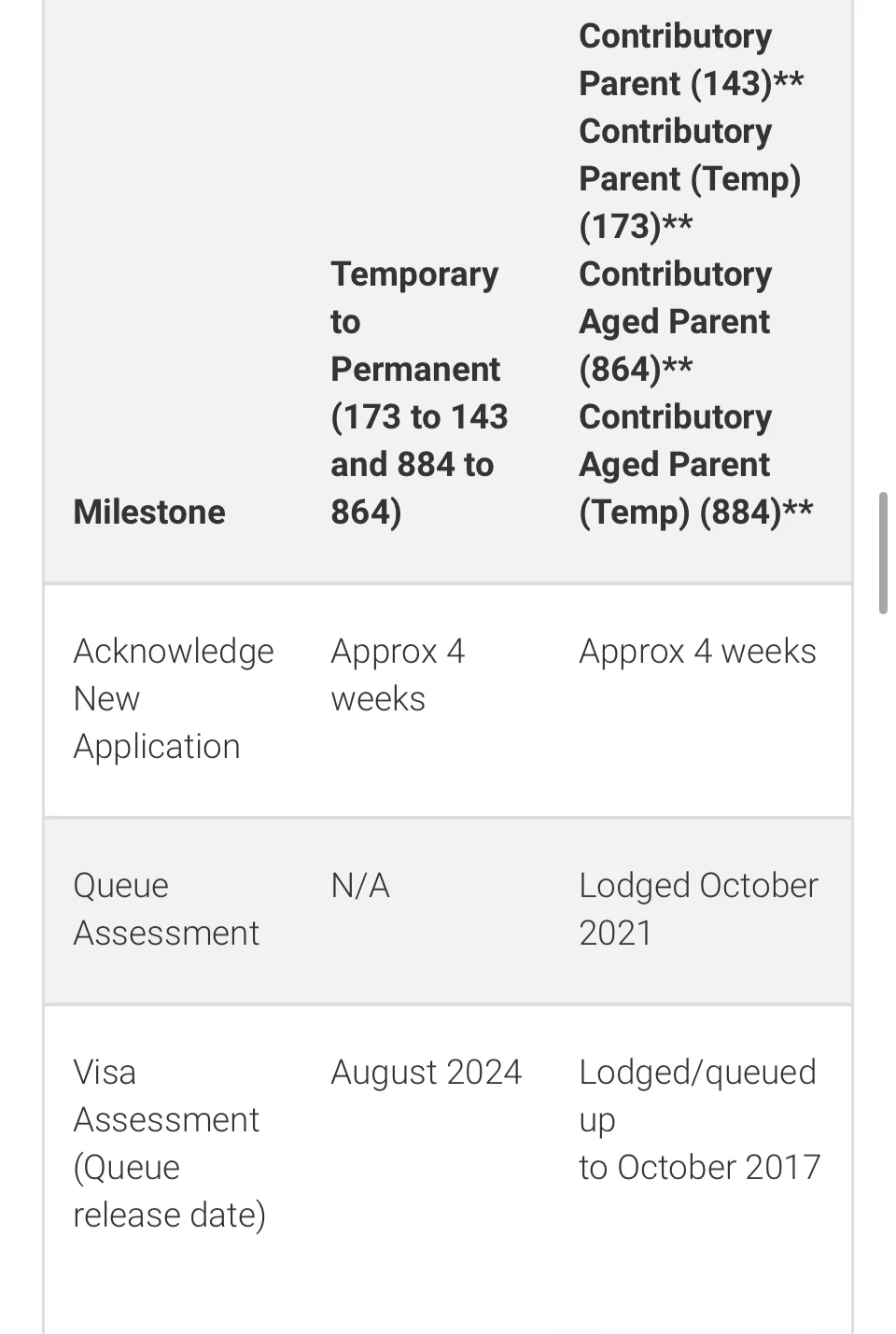Click the N/A cell
The width and height of the screenshot is (896, 1334).
point(360,885)
